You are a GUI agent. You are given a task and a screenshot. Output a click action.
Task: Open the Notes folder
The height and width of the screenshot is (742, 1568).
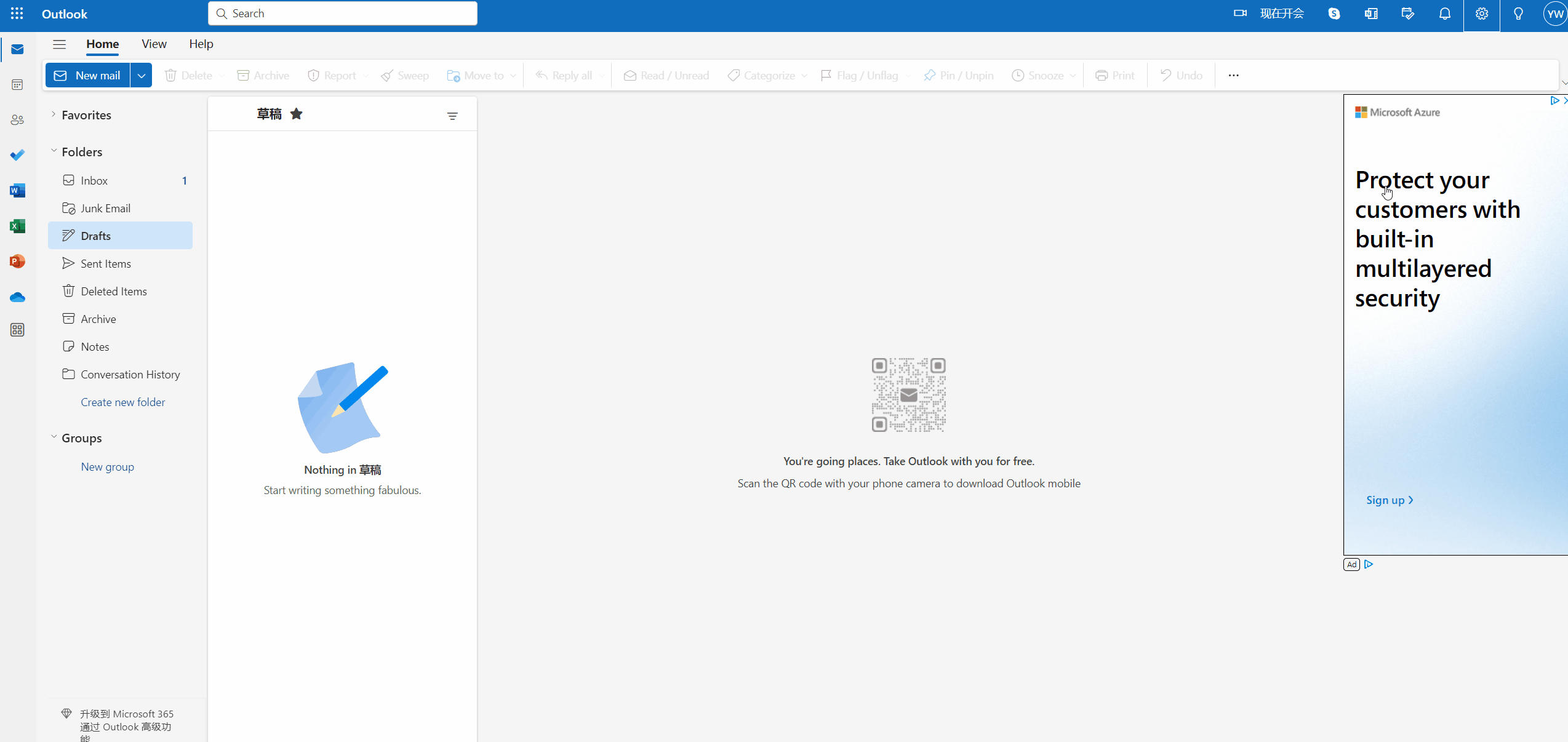121,346
